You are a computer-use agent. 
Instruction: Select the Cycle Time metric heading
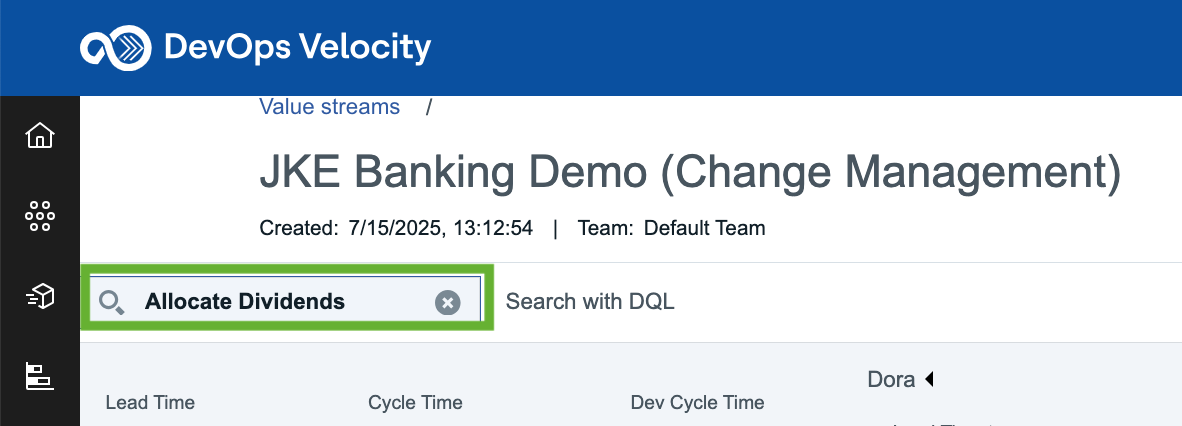coord(415,403)
